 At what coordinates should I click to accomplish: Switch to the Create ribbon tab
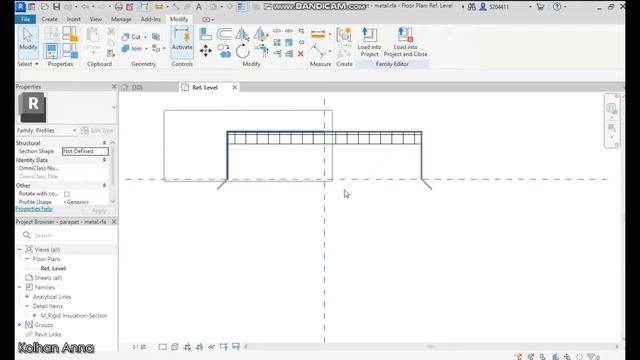(x=49, y=19)
